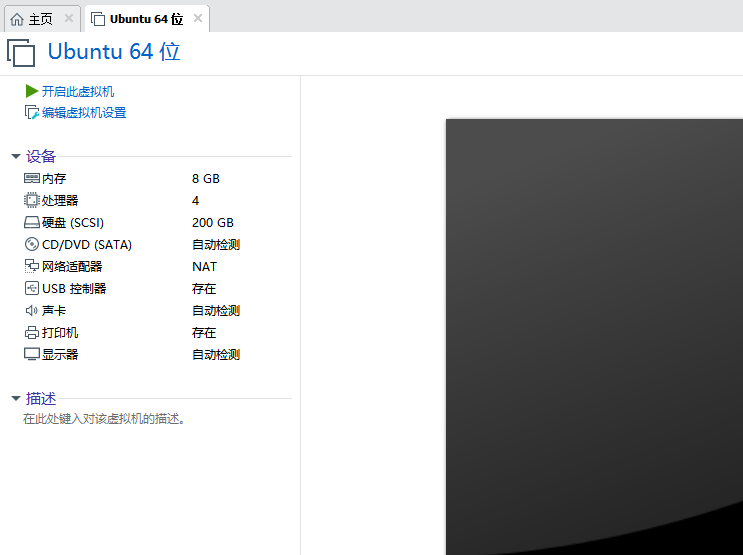743x555 pixels.
Task: Open 编辑虚拟机设置 link
Action: click(x=84, y=113)
